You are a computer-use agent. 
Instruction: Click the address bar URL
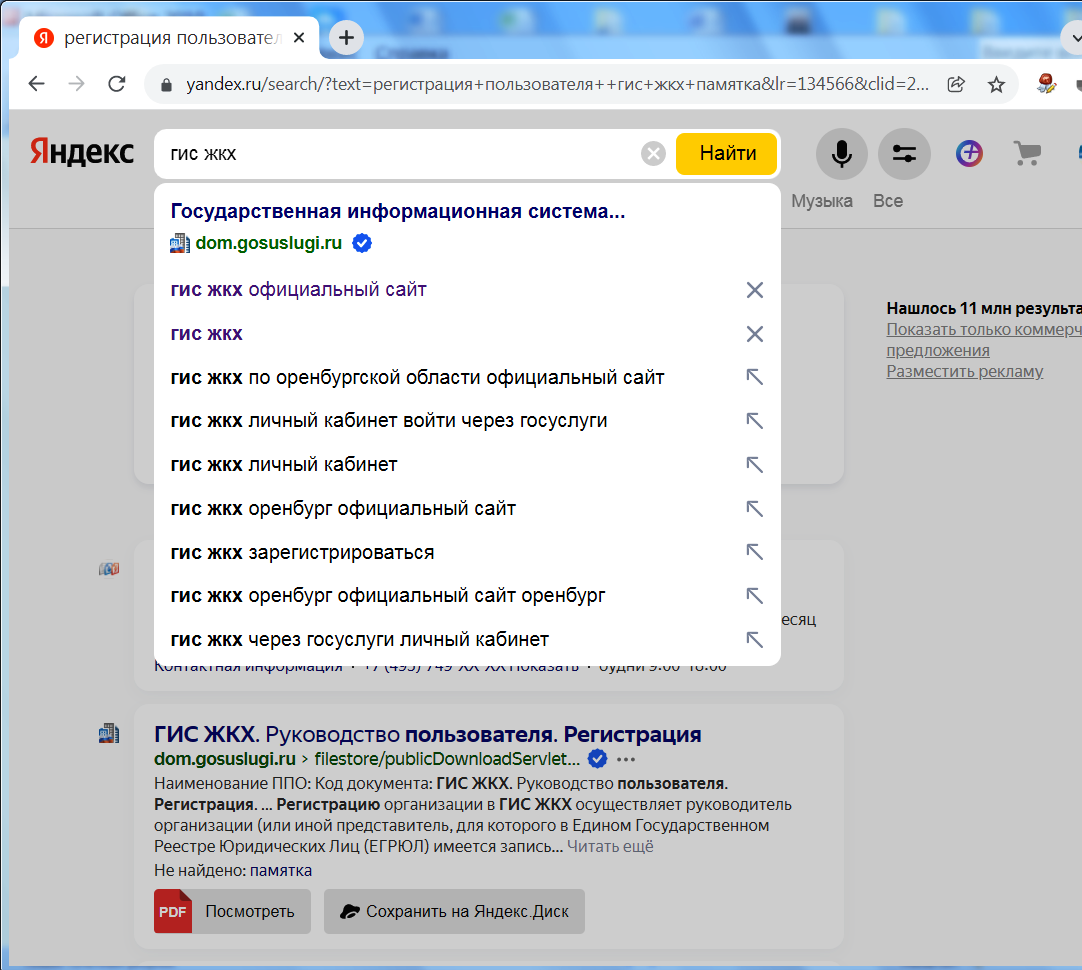[557, 84]
